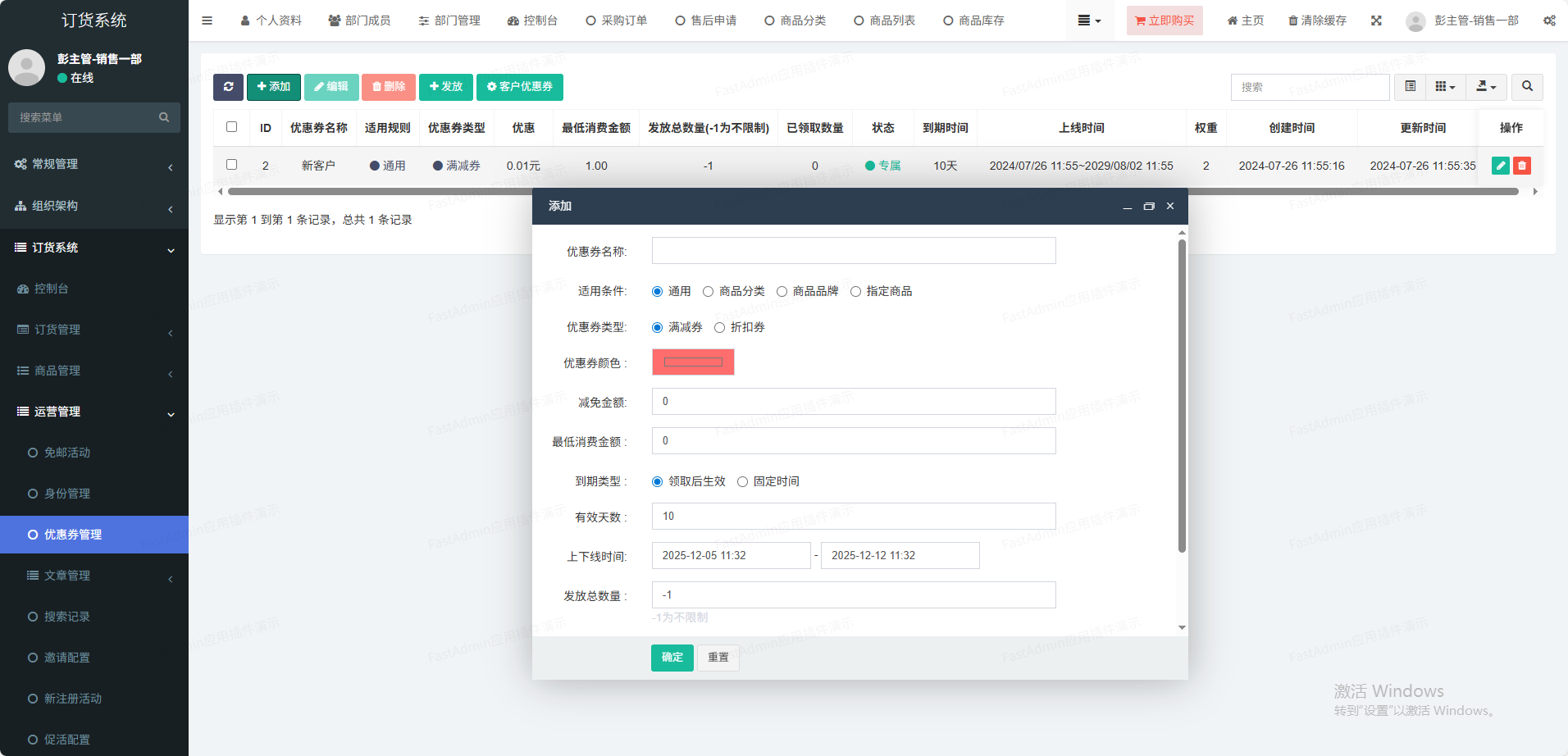This screenshot has height=756, width=1568.
Task: Select the 折扣券 coupon type radio
Action: (x=719, y=328)
